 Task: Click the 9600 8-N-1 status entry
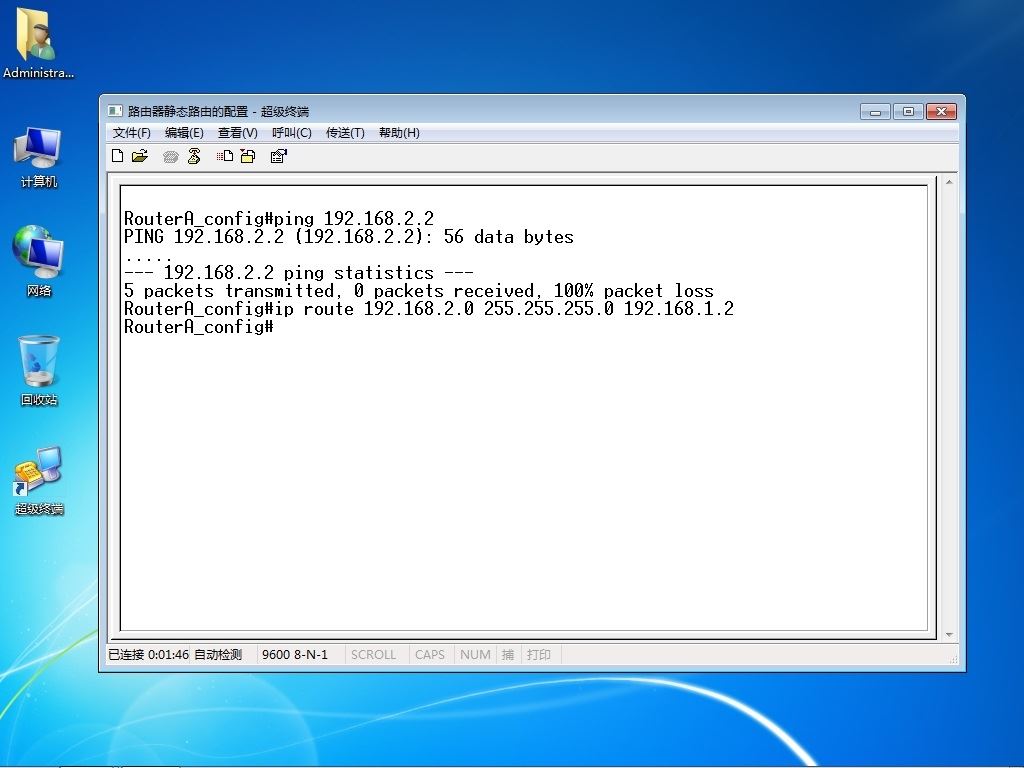pos(295,654)
